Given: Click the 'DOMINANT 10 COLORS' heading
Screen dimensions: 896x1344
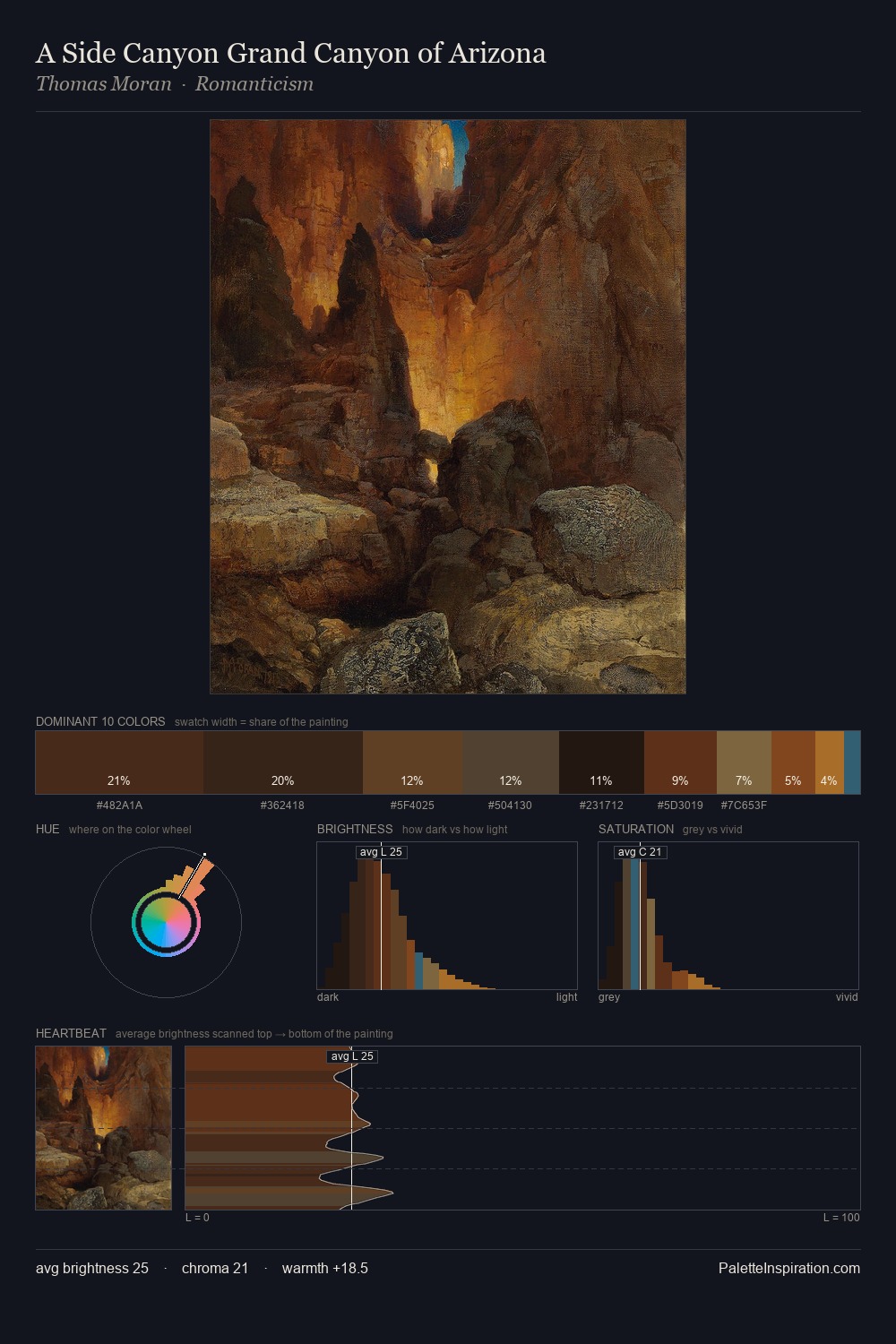Looking at the screenshot, I should click(x=100, y=721).
